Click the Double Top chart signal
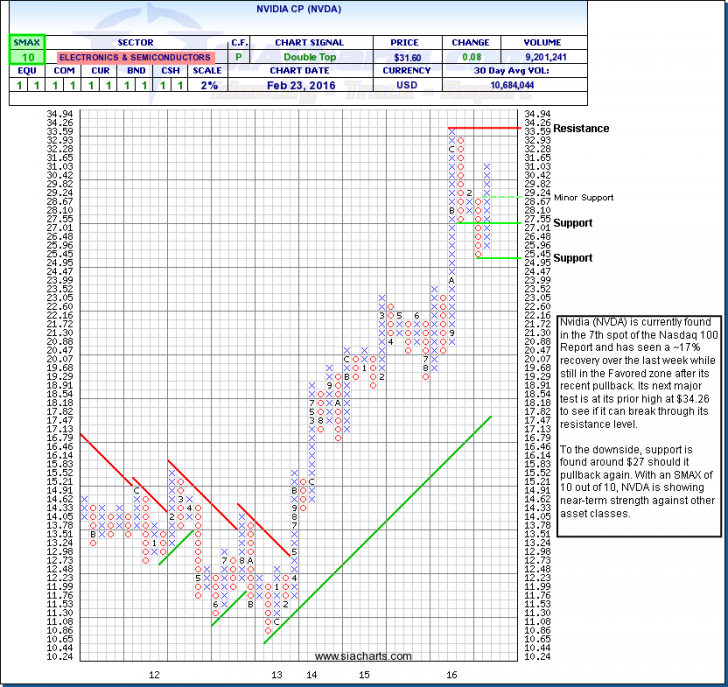 click(307, 58)
